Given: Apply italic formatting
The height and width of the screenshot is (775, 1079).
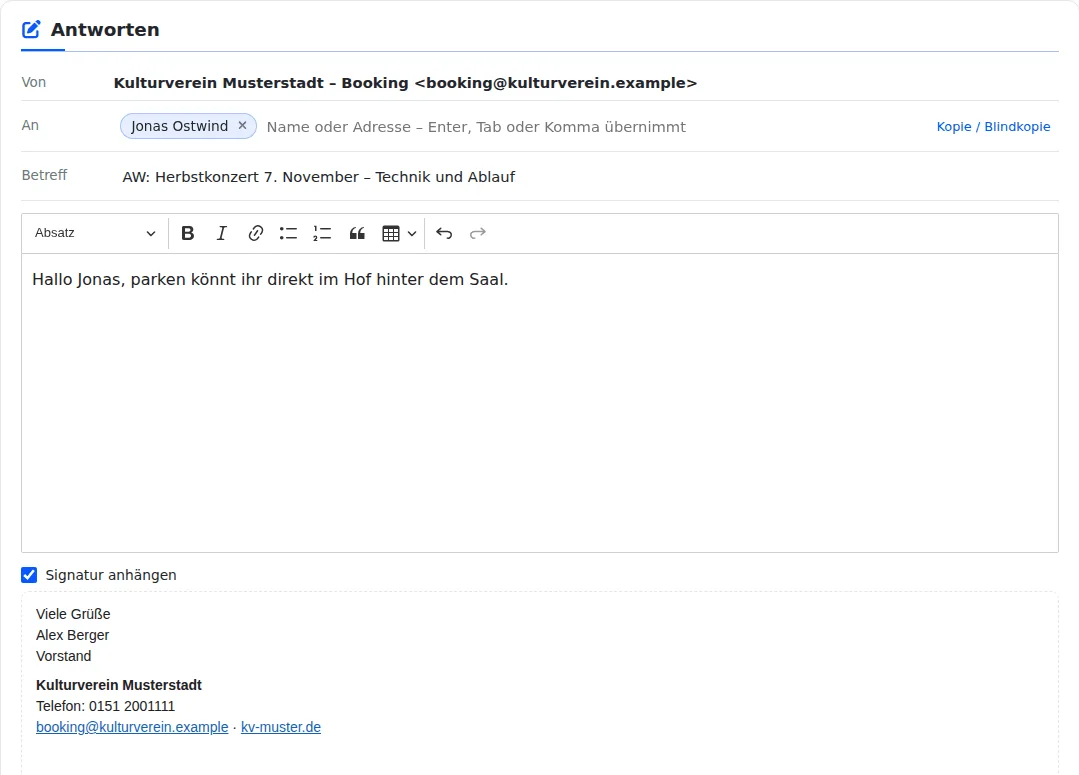Looking at the screenshot, I should click(x=222, y=233).
